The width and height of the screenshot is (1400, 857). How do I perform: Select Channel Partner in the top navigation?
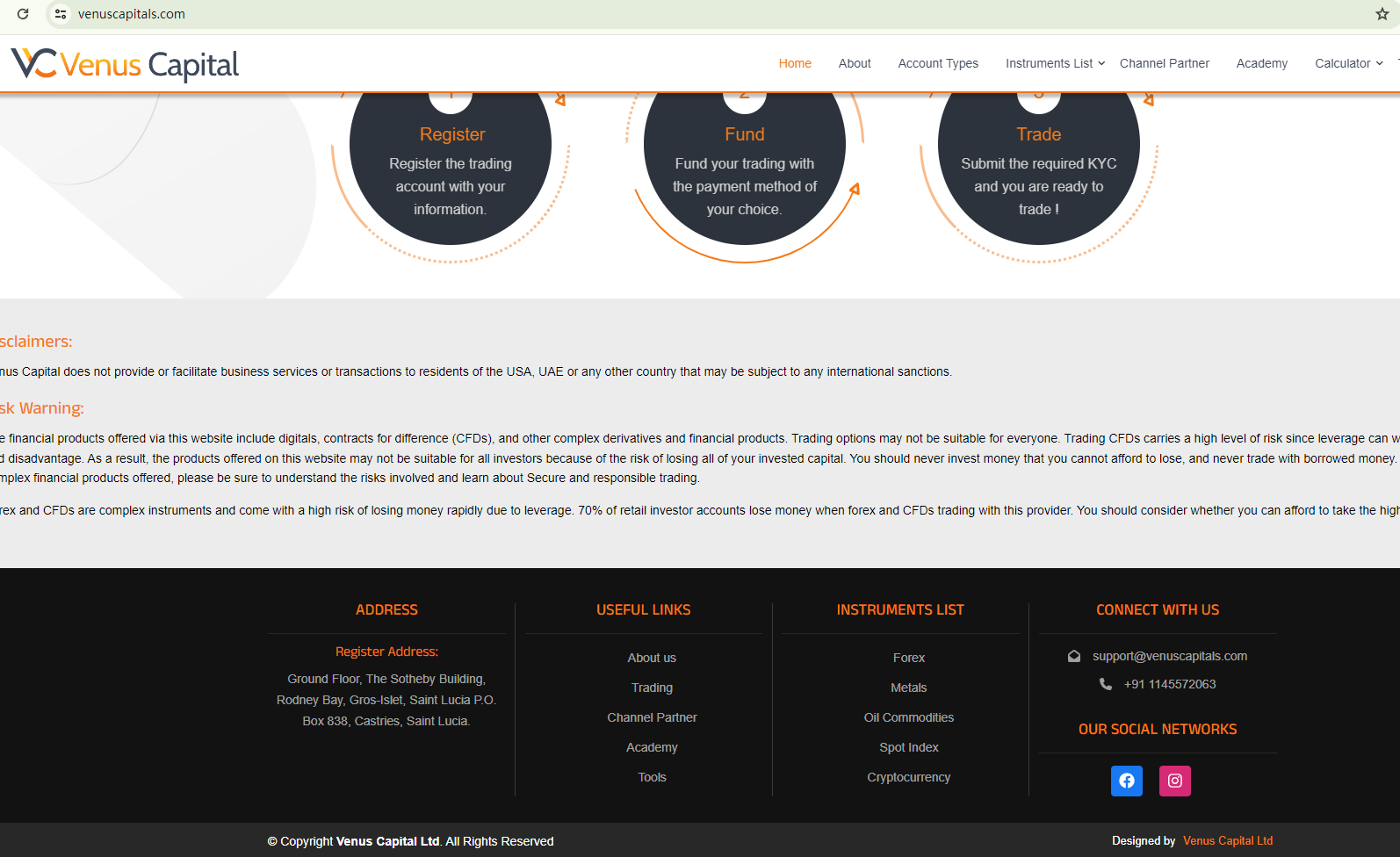(x=1164, y=63)
